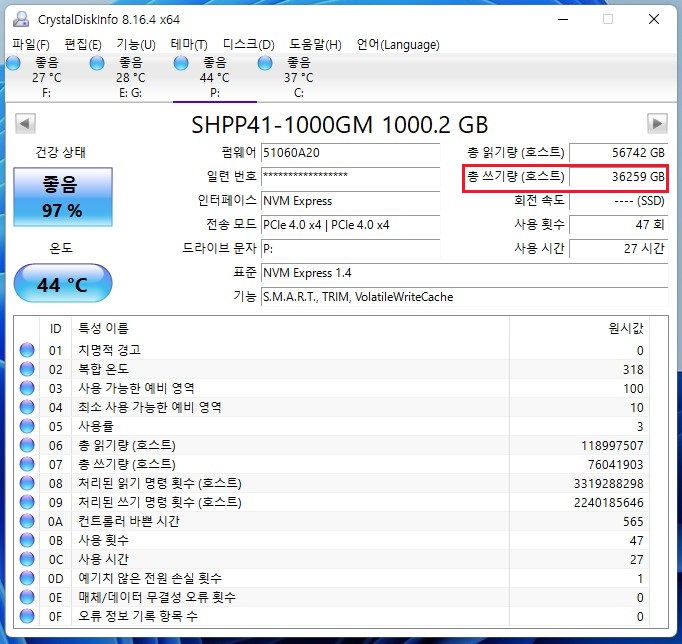This screenshot has width=682, height=644.
Task: Click status icon for 04 최소 사용 가능한 예비 영역
Action: click(x=27, y=407)
